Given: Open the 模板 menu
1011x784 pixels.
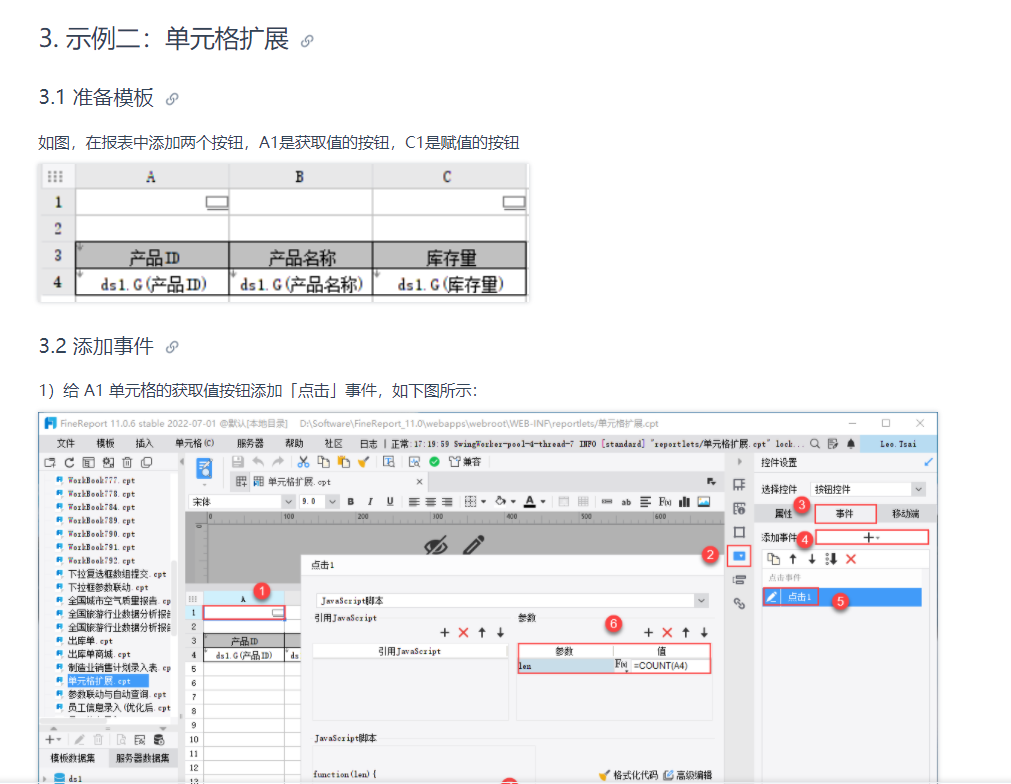Looking at the screenshot, I should [105, 444].
